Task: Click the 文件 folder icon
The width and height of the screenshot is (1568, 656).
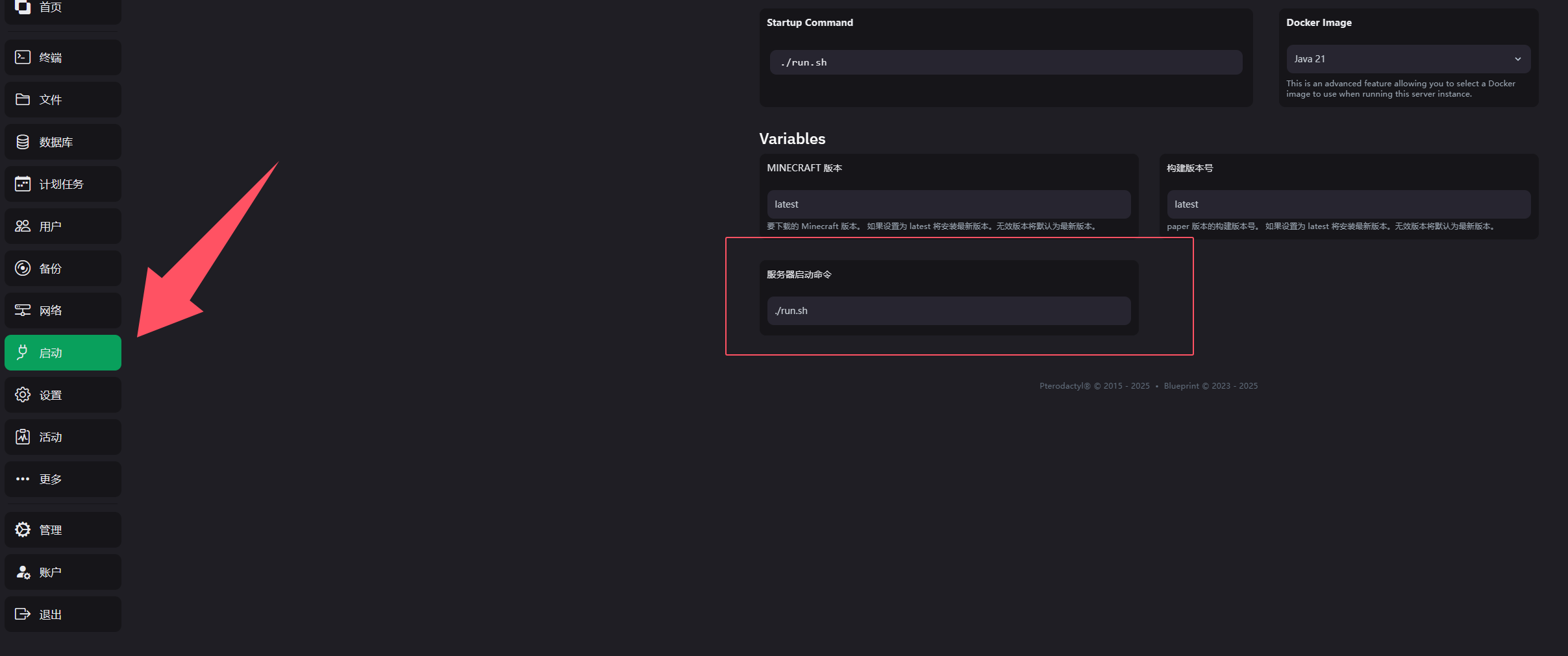Action: [23, 99]
